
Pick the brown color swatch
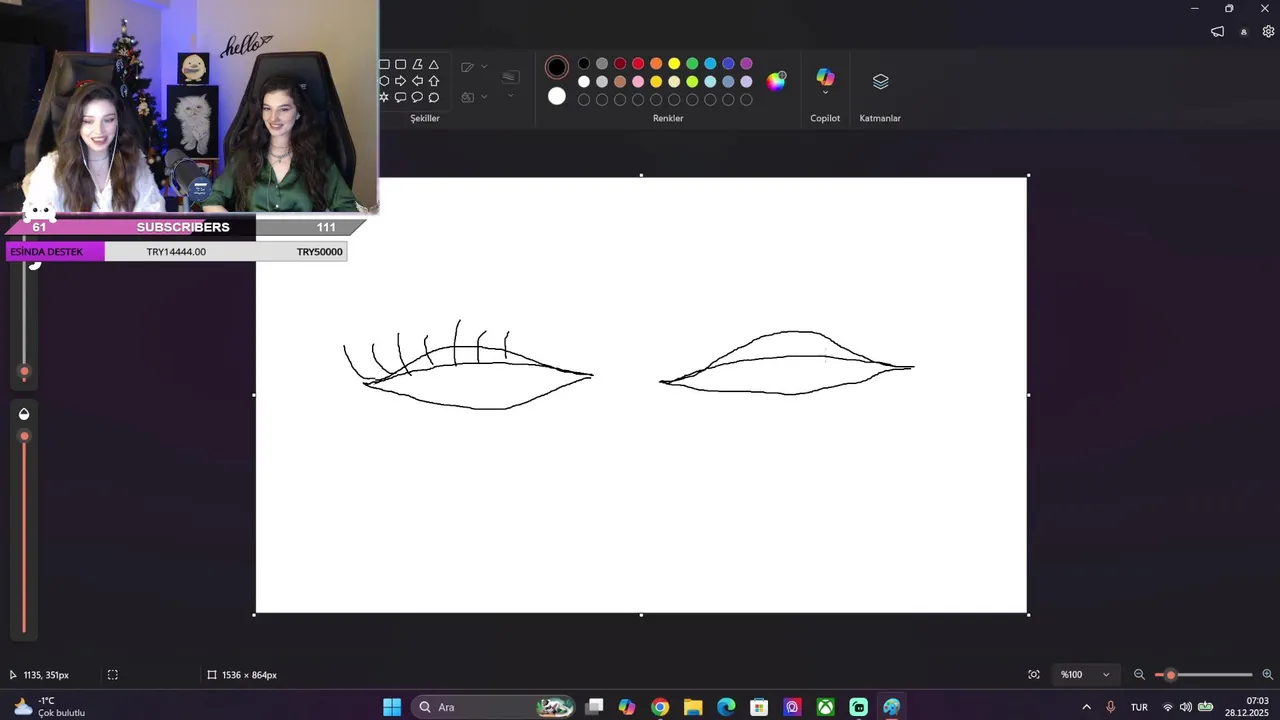coord(620,82)
